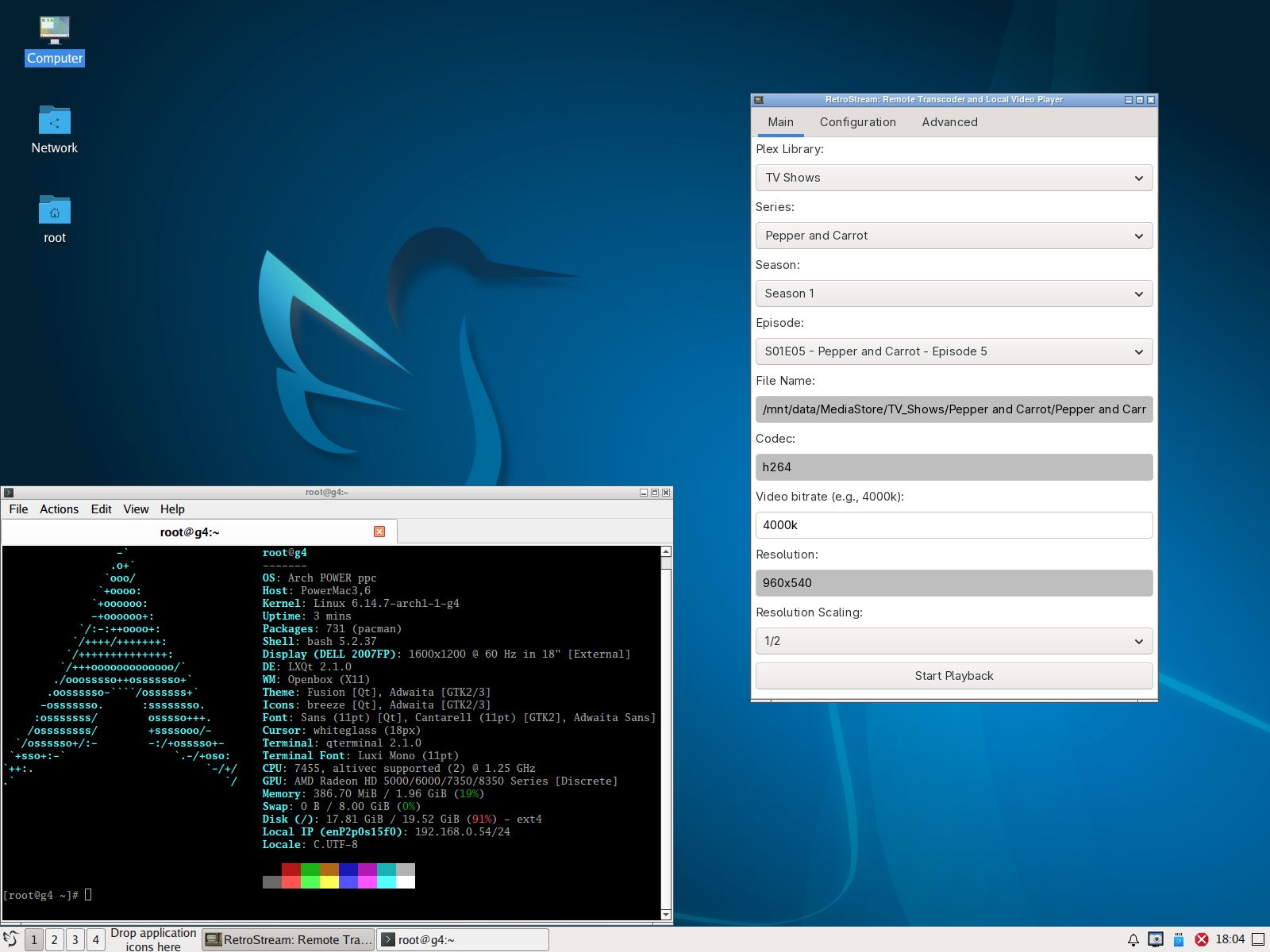Switch to the Configuration tab
The width and height of the screenshot is (1270, 952).
point(857,122)
